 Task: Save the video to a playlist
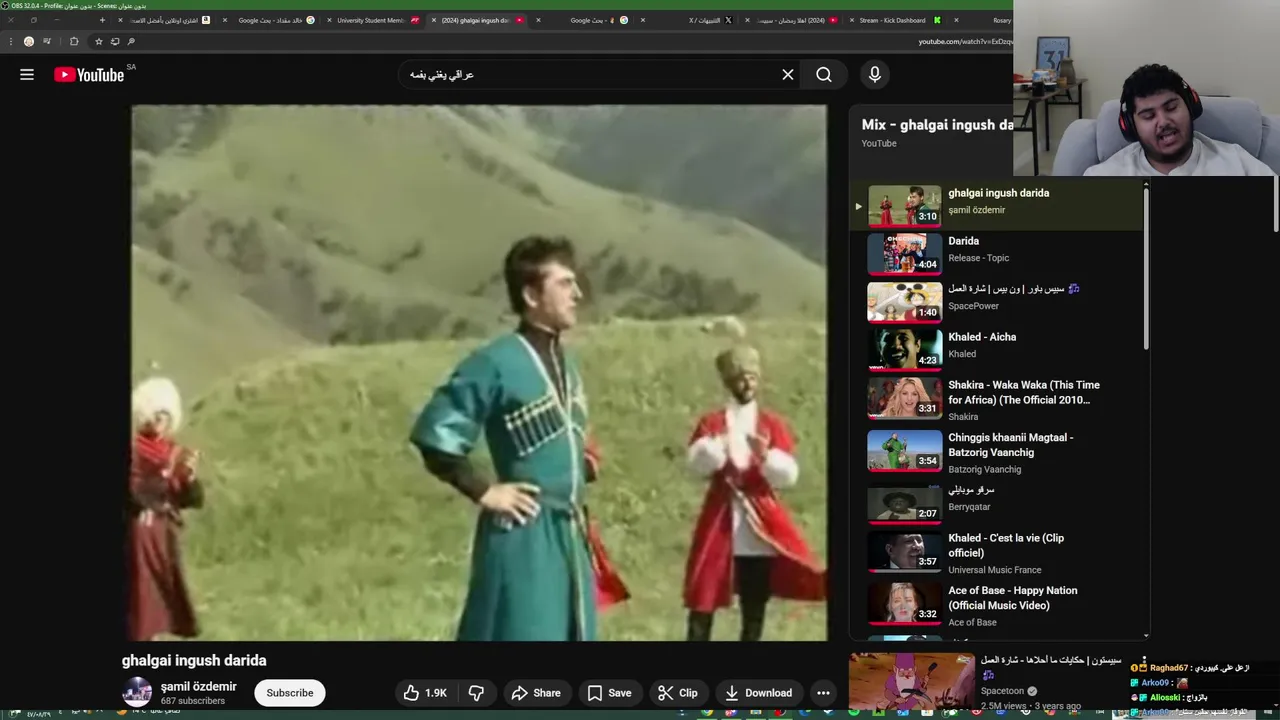[609, 693]
